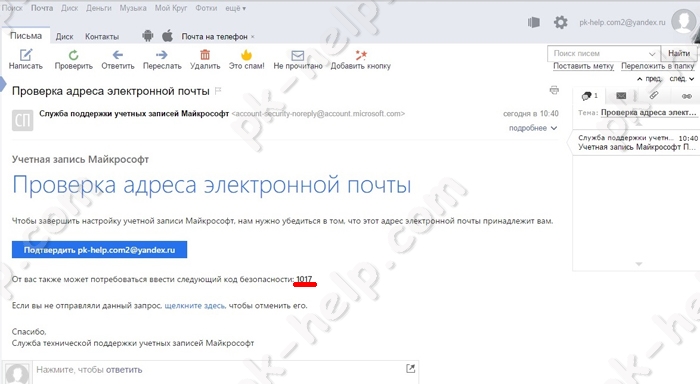Screen dimensions: 700x384
Task: Expand message details with подробнее
Action: point(533,128)
